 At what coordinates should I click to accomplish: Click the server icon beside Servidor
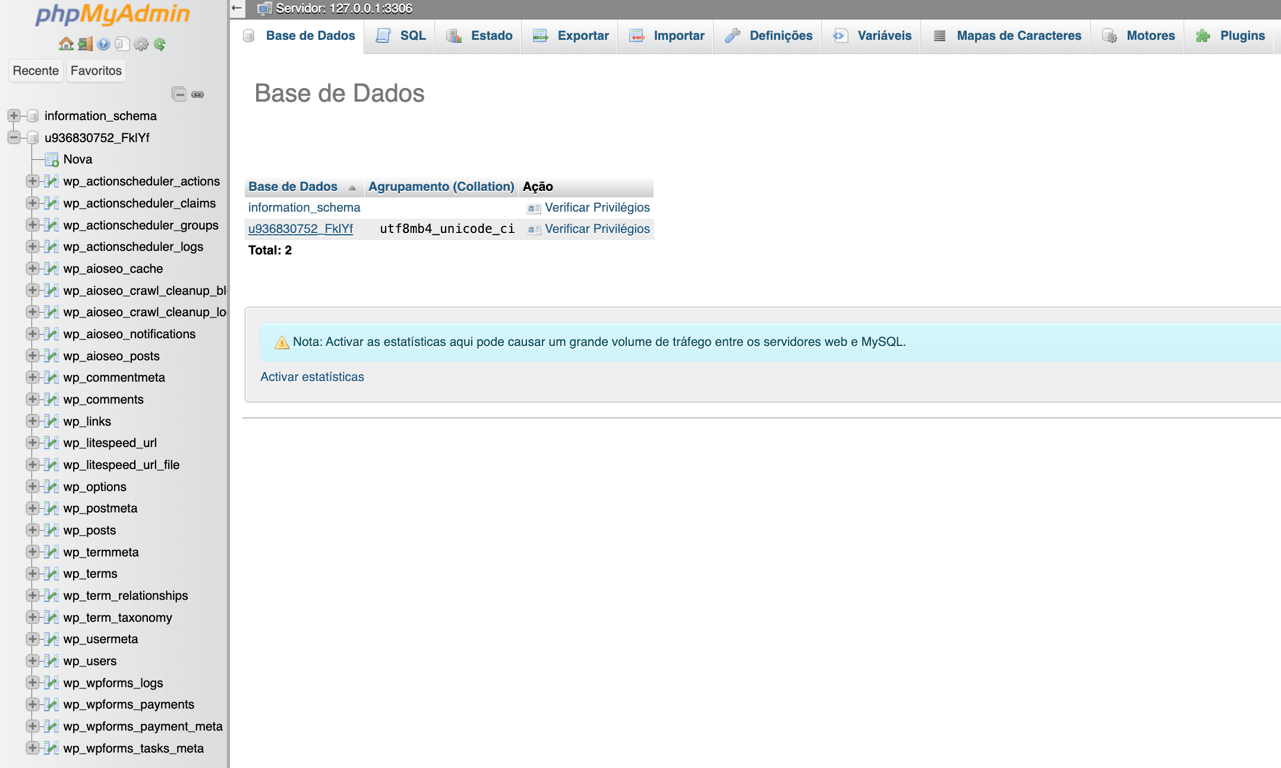(264, 8)
